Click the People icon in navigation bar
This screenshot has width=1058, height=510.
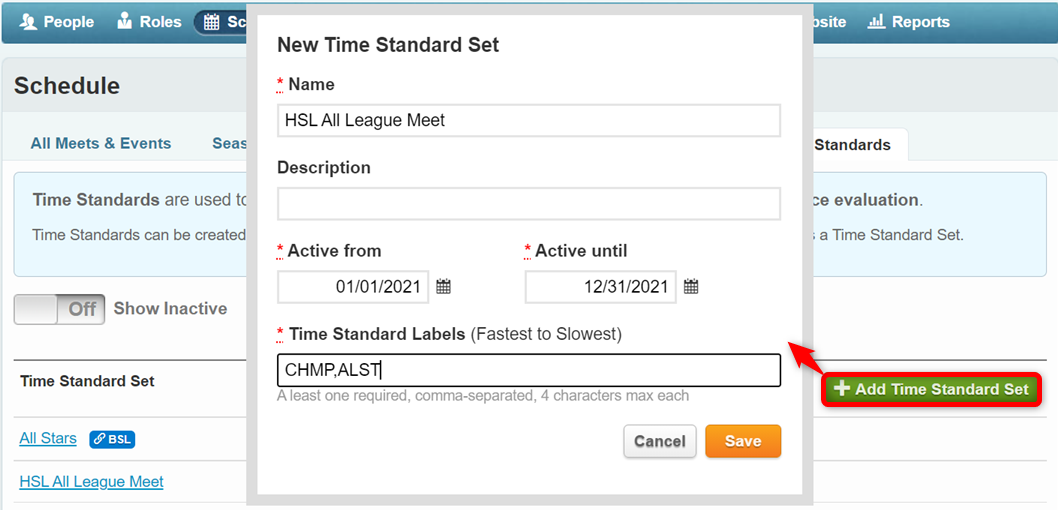(28, 22)
